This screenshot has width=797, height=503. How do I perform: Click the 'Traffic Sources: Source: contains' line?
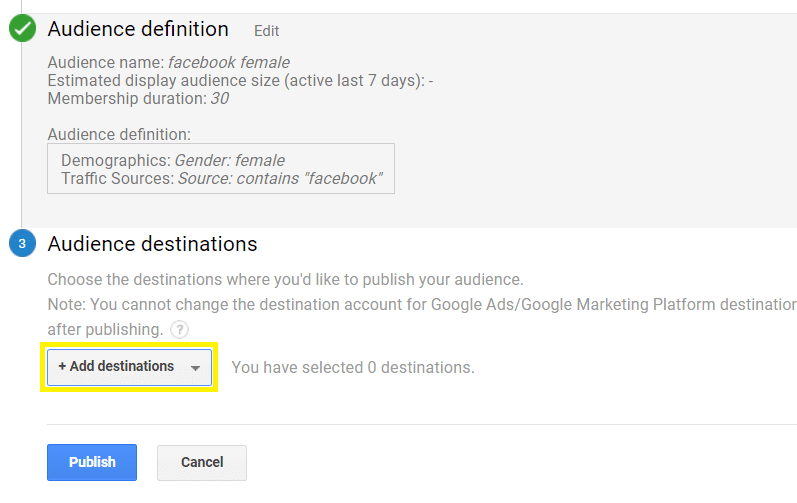pos(222,179)
